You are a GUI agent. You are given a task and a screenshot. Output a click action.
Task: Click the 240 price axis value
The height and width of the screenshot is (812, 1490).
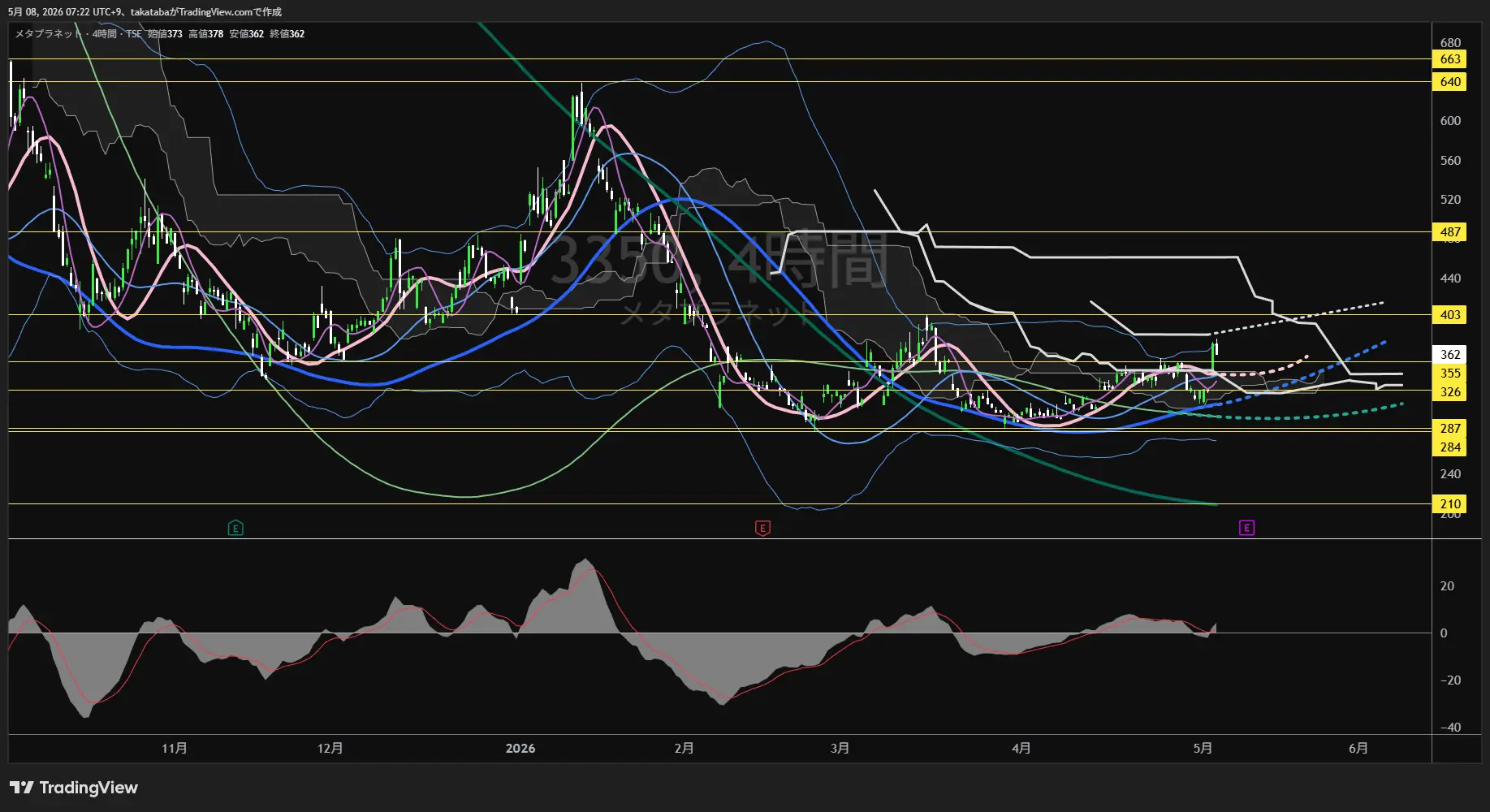tap(1450, 474)
